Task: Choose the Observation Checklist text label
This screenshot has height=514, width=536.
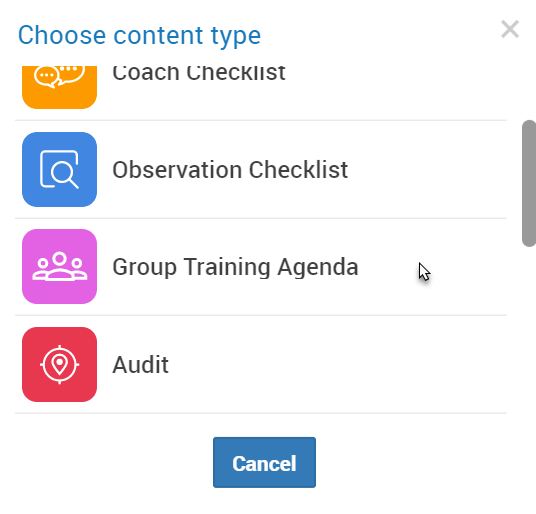Action: coord(230,170)
